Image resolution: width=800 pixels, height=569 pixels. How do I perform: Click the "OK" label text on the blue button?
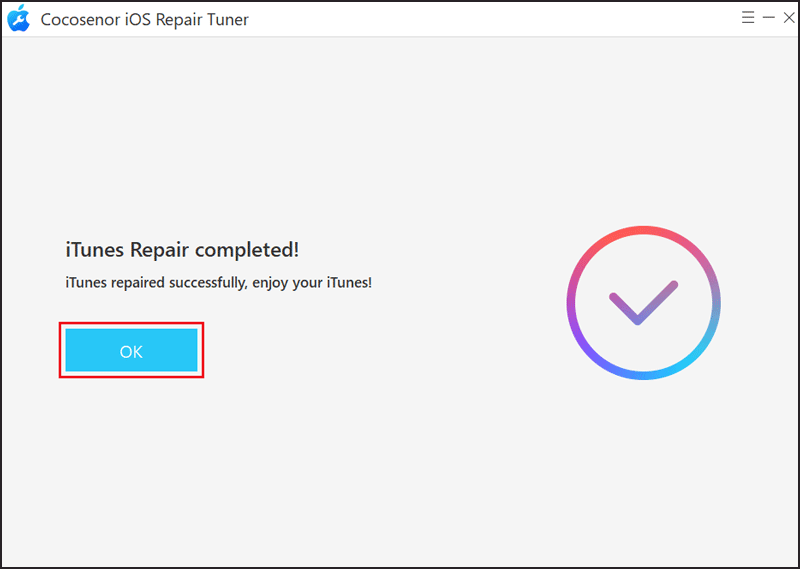[x=131, y=352]
